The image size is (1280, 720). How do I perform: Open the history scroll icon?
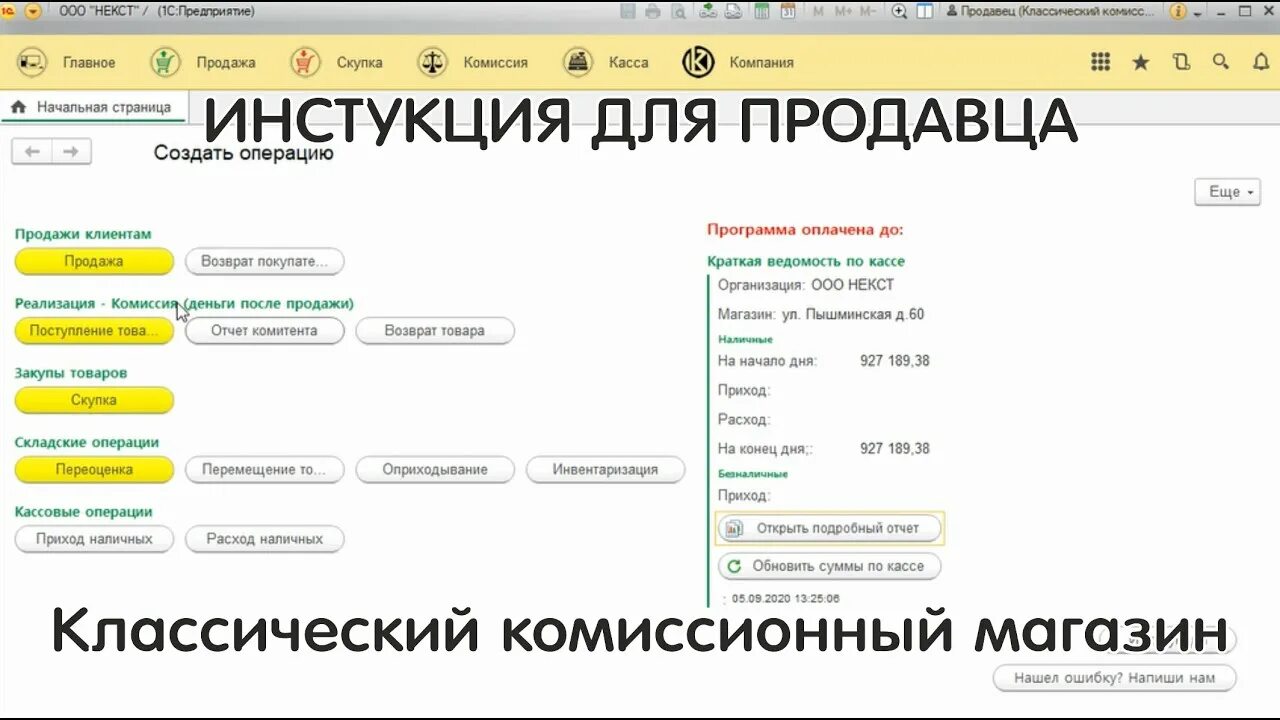pyautogui.click(x=1181, y=62)
